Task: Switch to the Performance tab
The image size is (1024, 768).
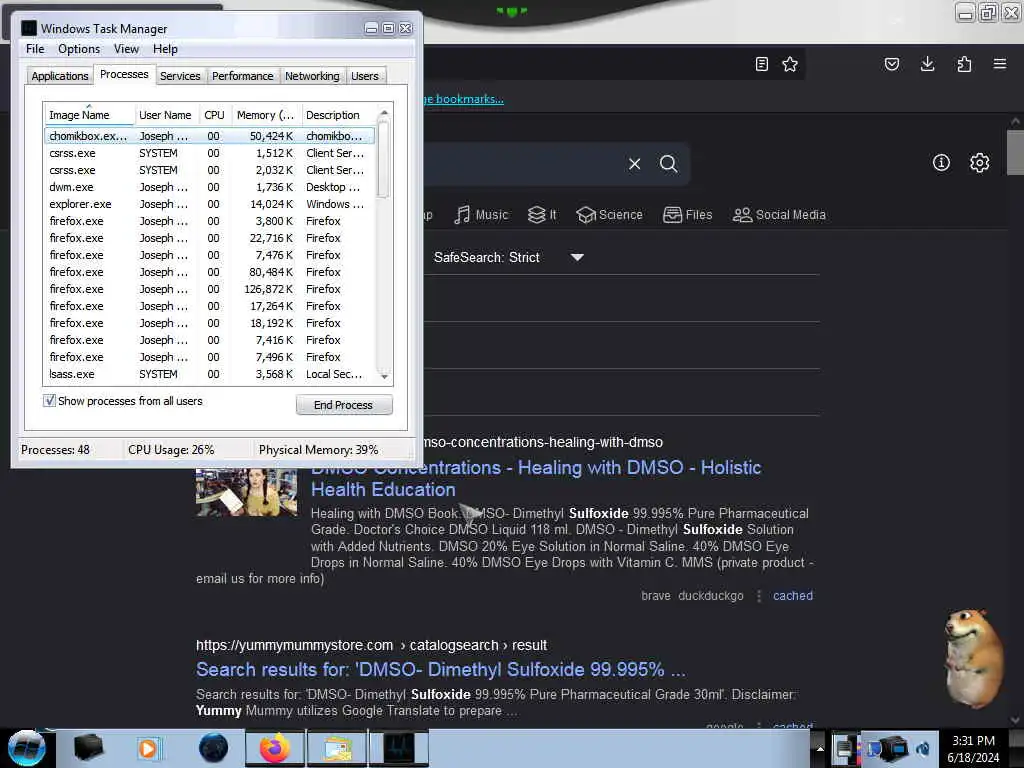Action: coord(242,76)
